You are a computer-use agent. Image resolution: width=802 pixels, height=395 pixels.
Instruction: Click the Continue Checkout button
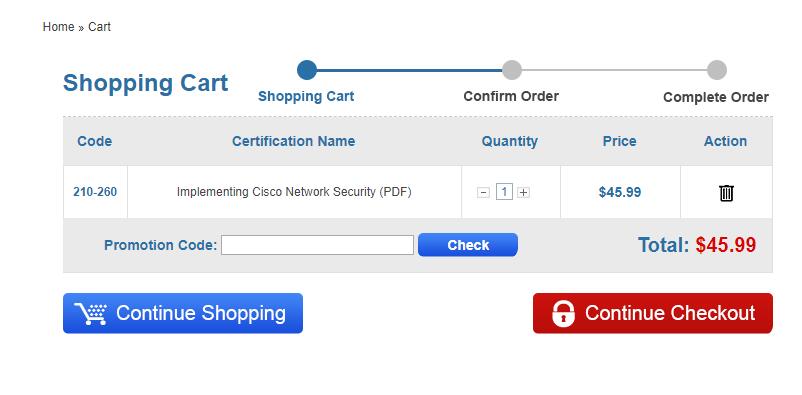[x=653, y=313]
